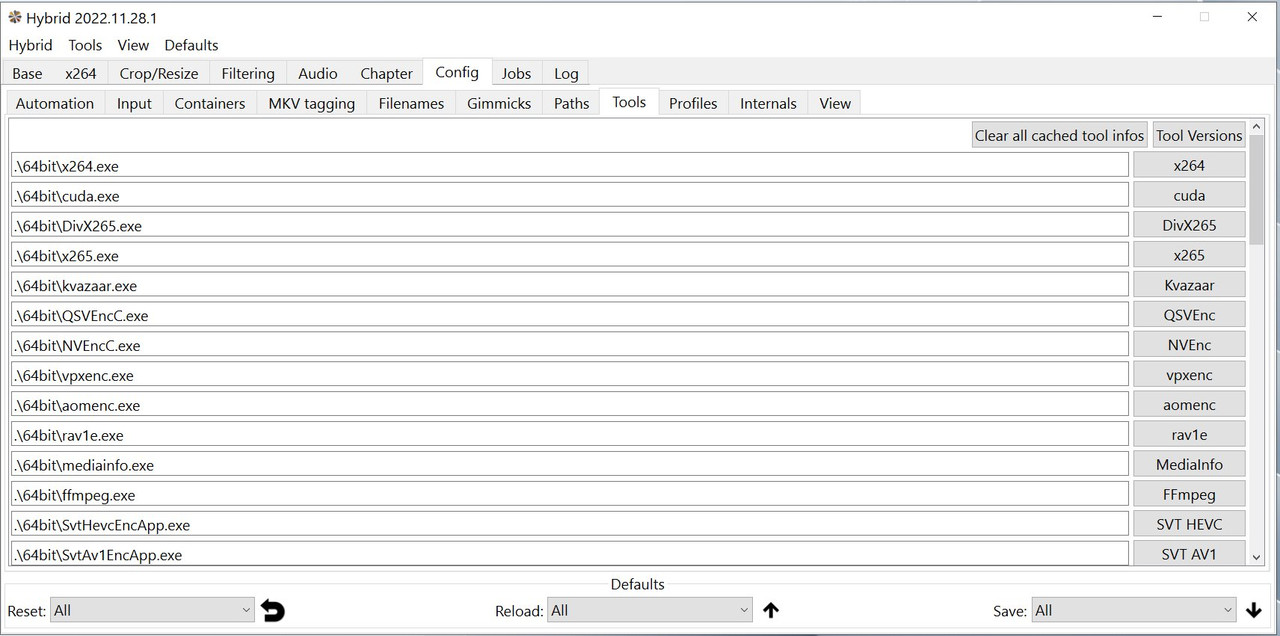Select the Tools sub-tab
Screen dimensions: 1280x636
tap(629, 102)
